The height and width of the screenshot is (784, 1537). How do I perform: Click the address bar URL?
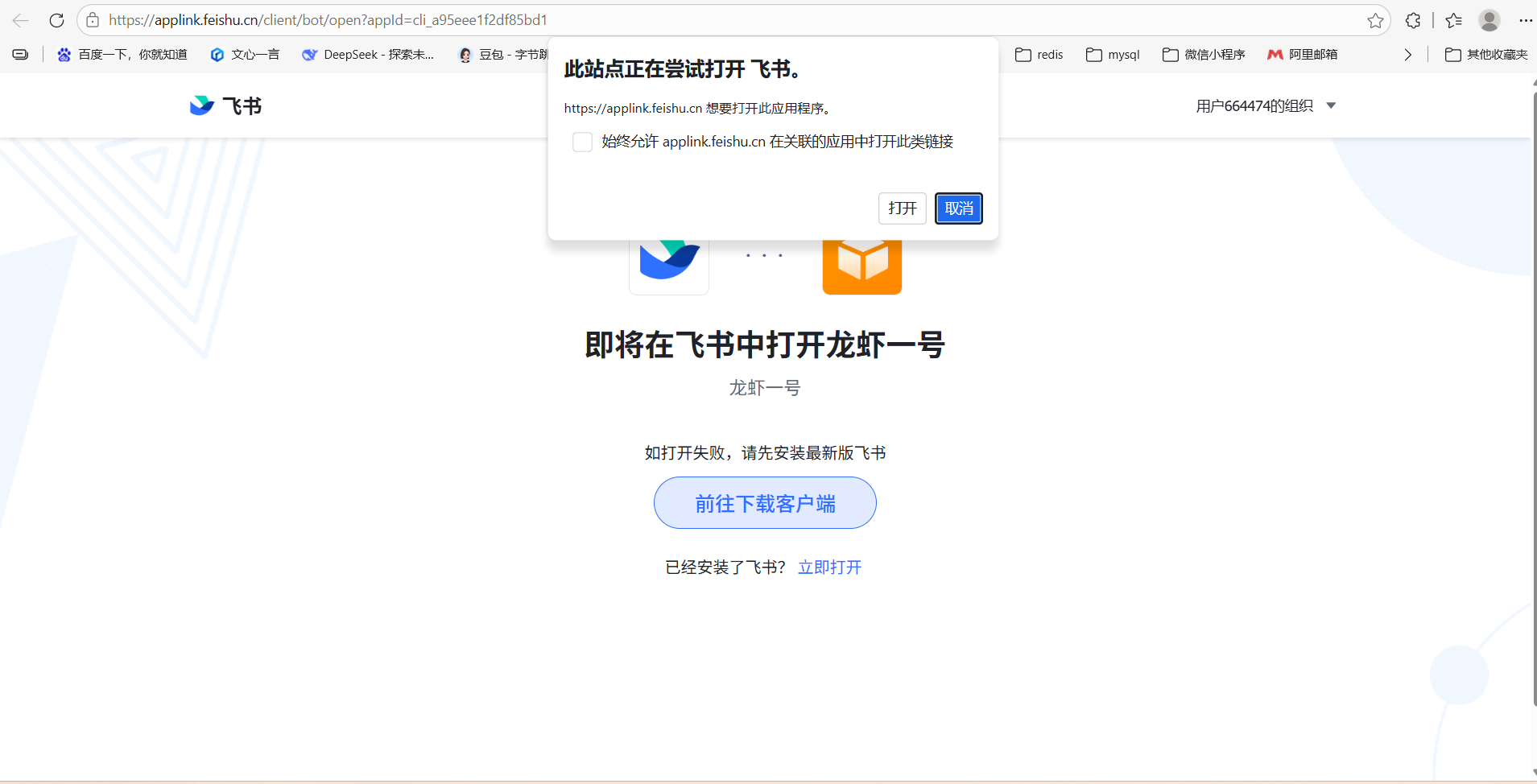coord(328,20)
